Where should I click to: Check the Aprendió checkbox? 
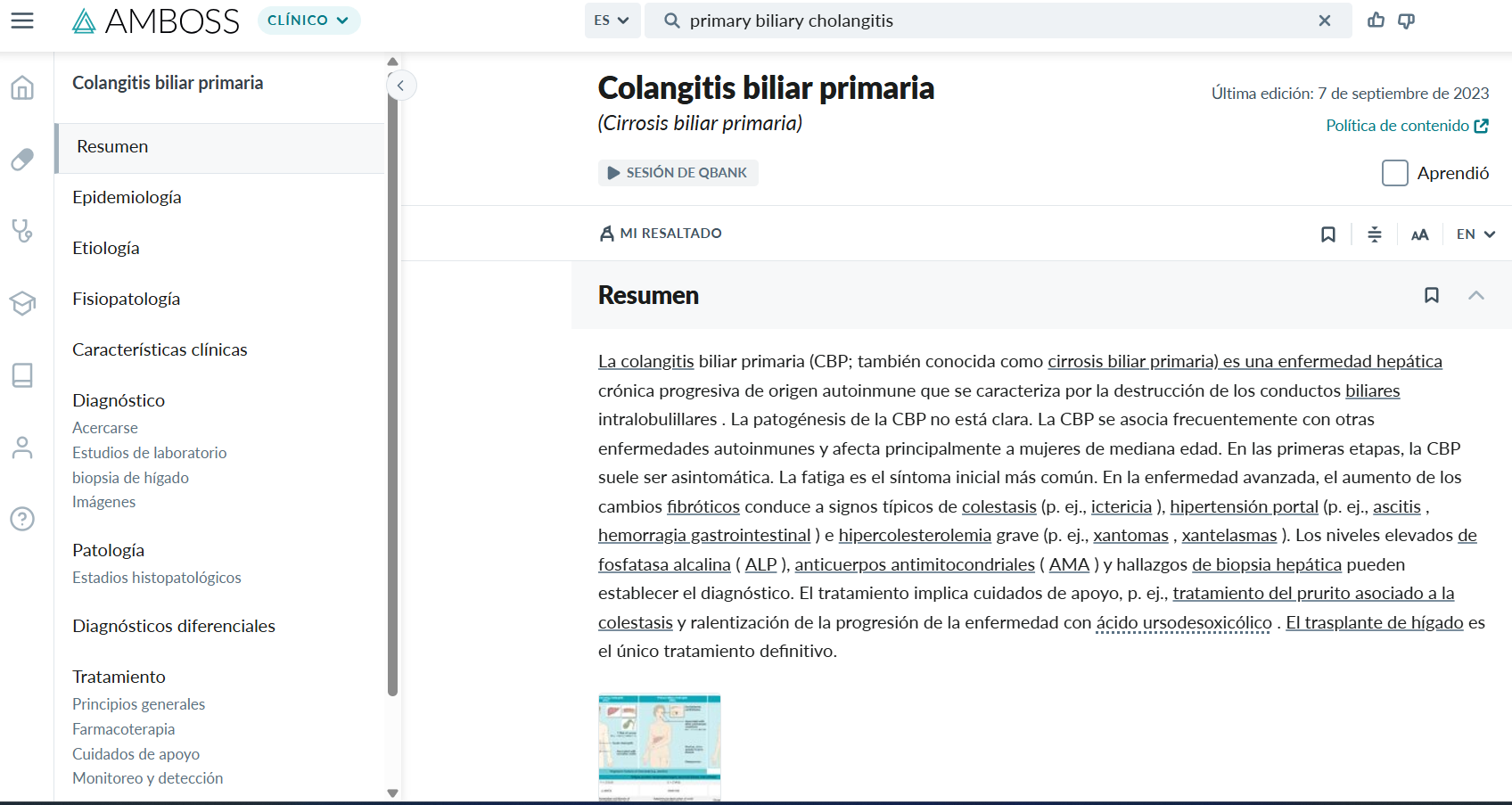[1394, 173]
